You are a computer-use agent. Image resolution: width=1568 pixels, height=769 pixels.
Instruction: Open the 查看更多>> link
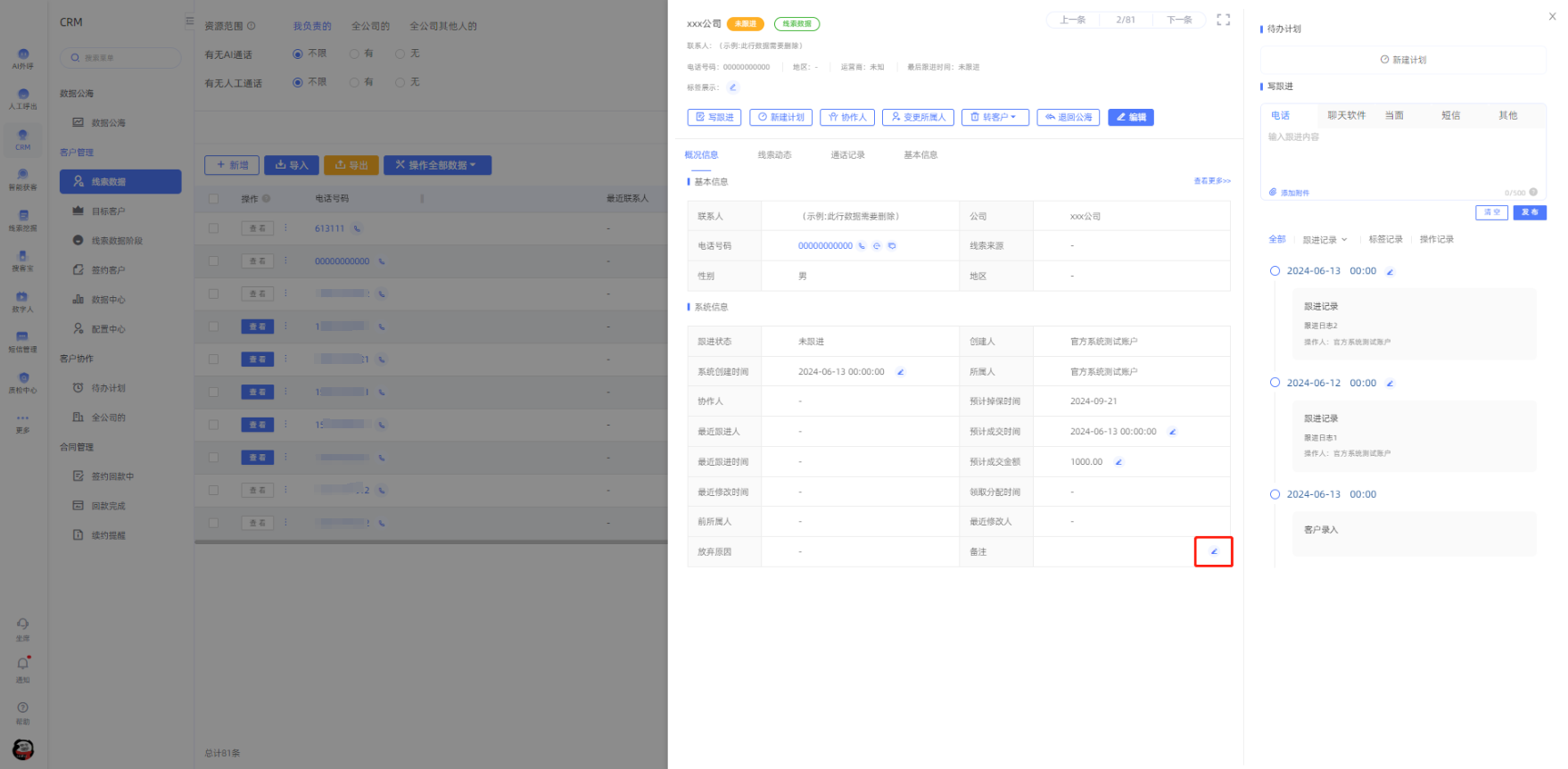click(1211, 181)
